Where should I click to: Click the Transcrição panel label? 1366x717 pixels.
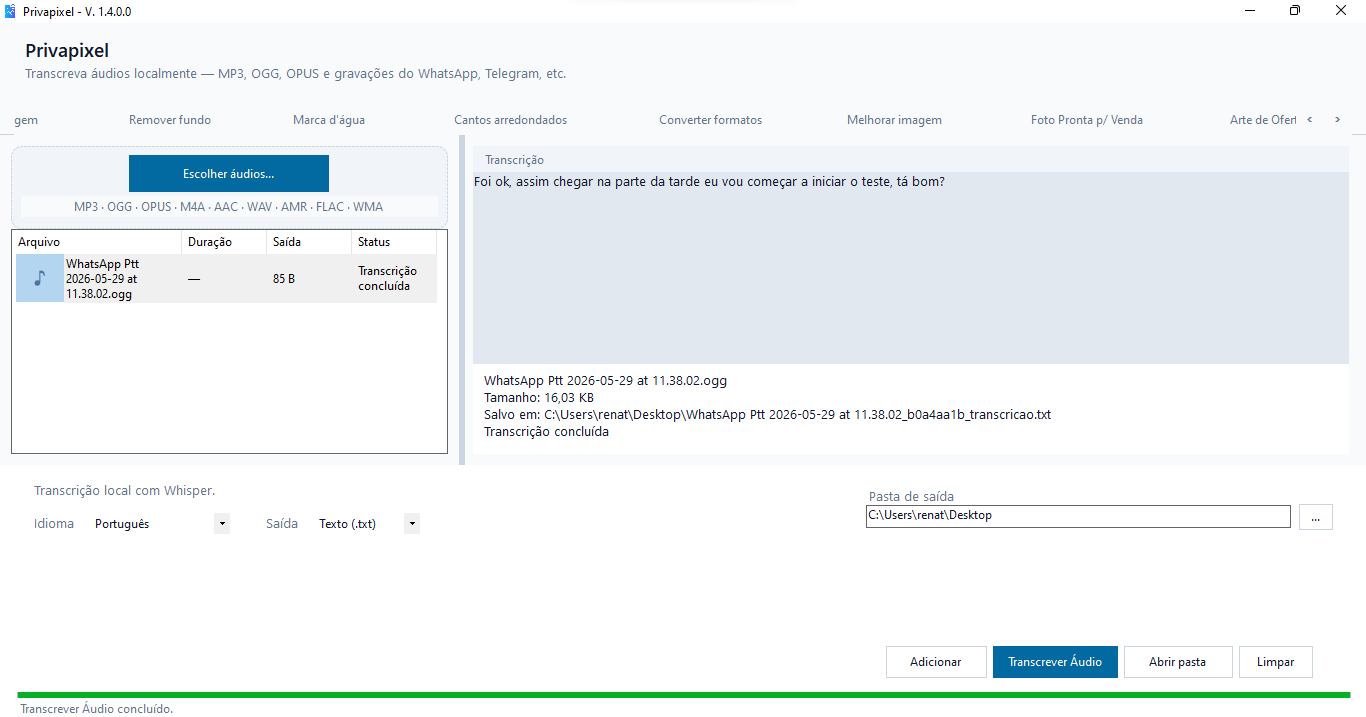514,160
